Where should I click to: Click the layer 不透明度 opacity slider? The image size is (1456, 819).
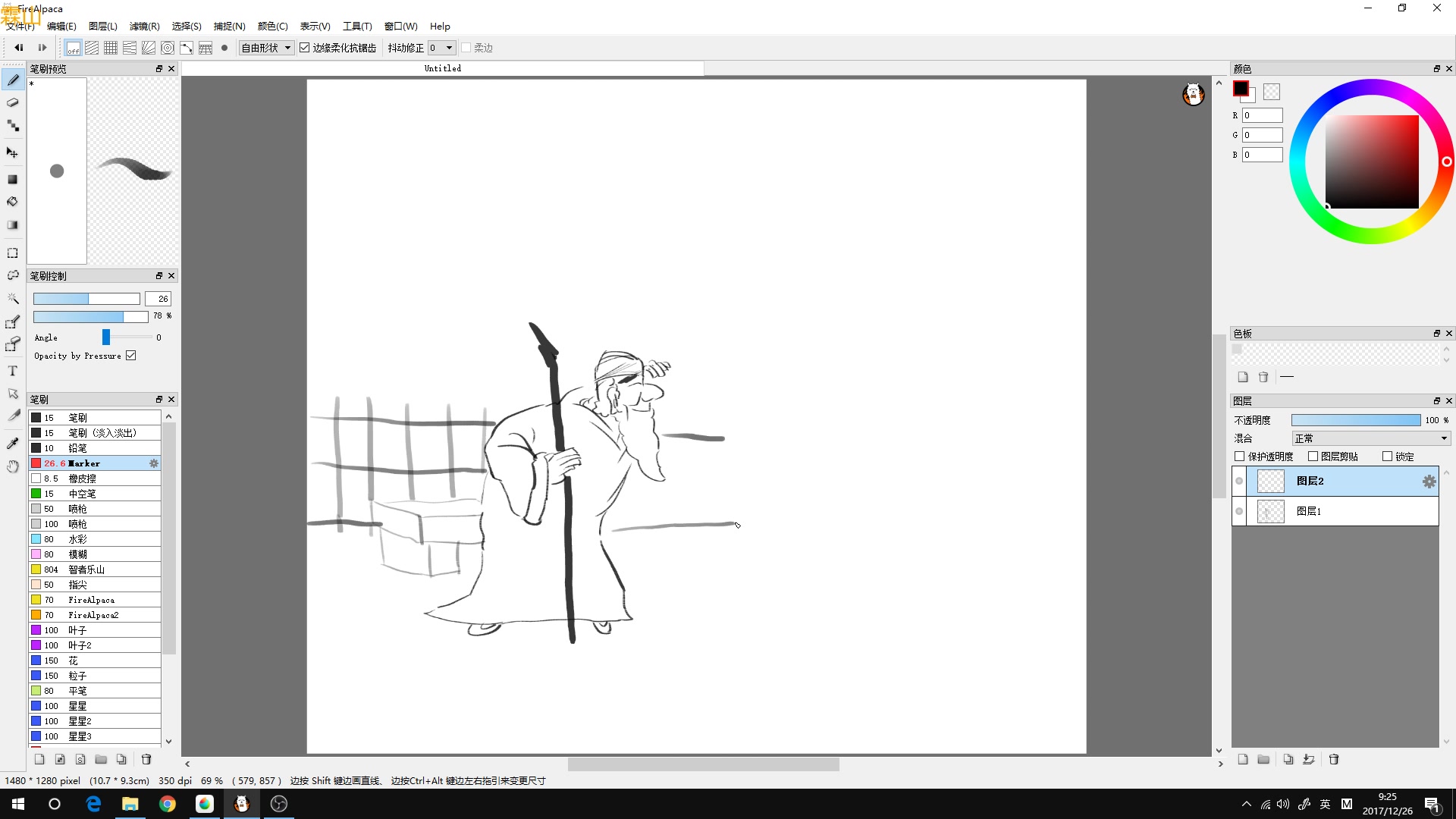point(1356,420)
